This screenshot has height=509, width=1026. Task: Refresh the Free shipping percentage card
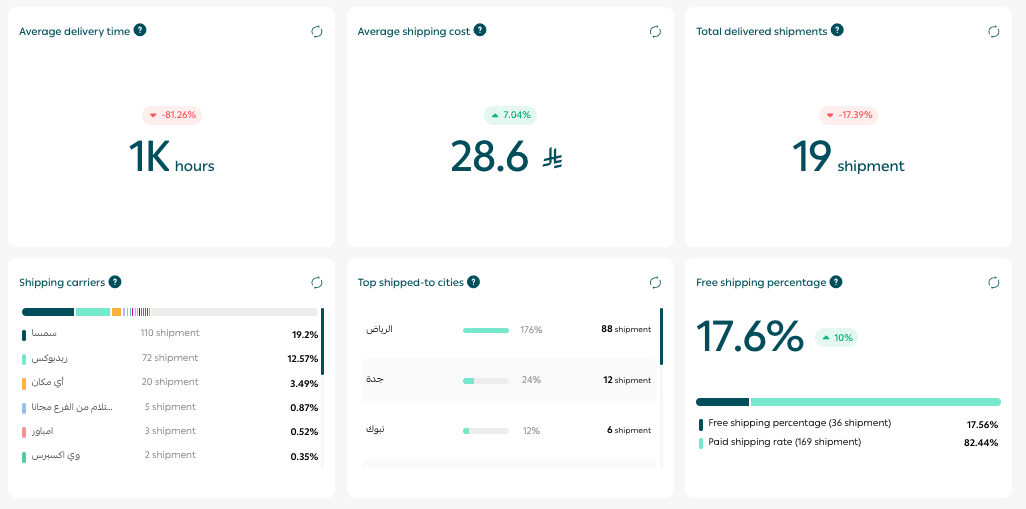[994, 283]
